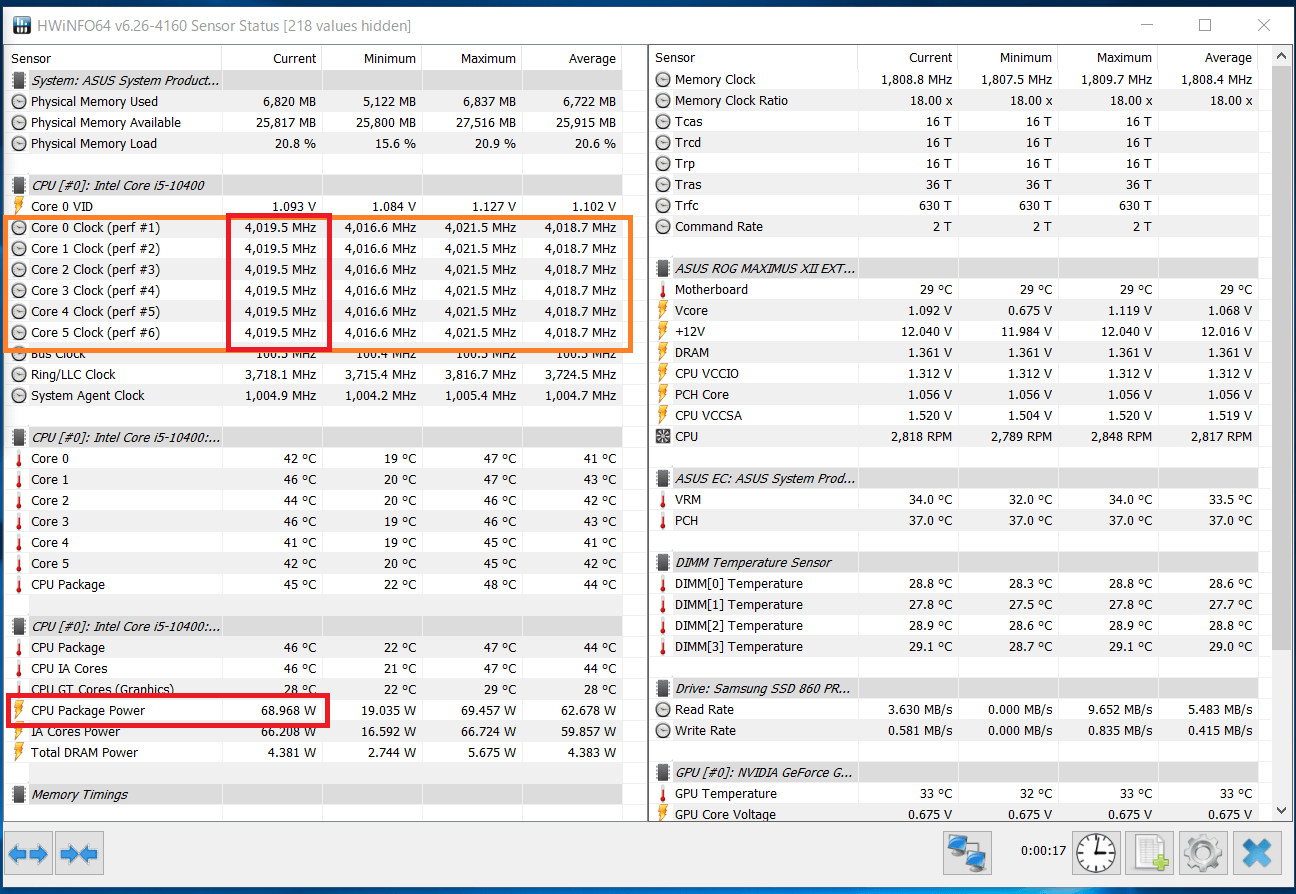Image resolution: width=1296 pixels, height=894 pixels.
Task: Click the 2,818 RPM current CPU fan value
Action: click(920, 436)
